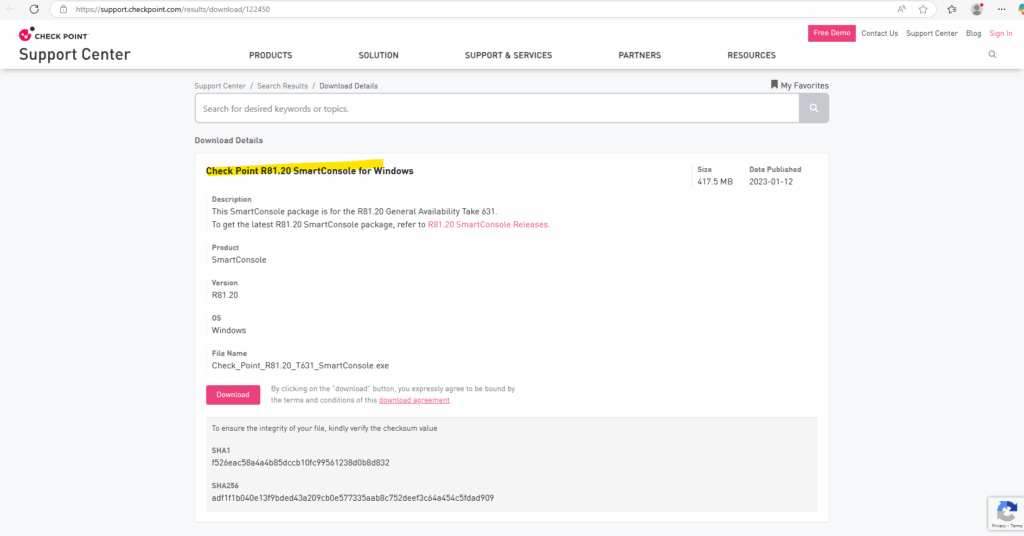Open the SUPPORT & SERVICES menu
The width and height of the screenshot is (1024, 536).
coord(508,55)
